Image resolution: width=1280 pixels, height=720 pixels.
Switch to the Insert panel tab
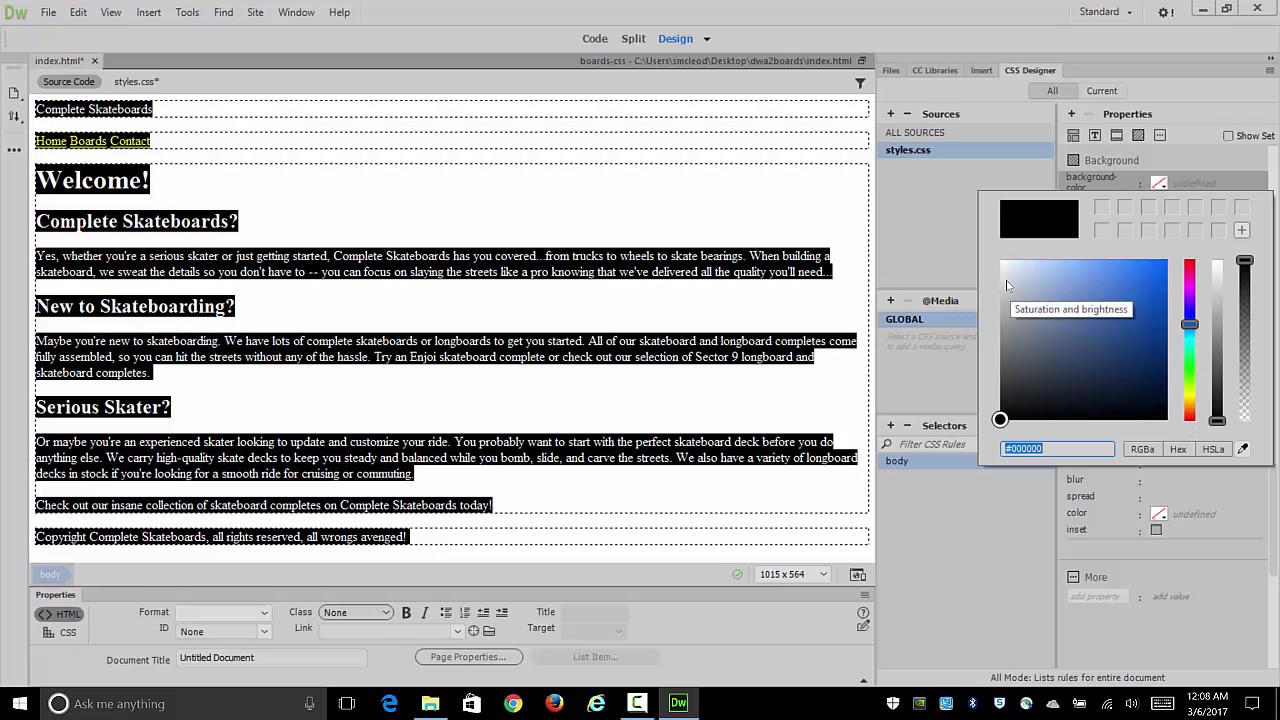981,71
